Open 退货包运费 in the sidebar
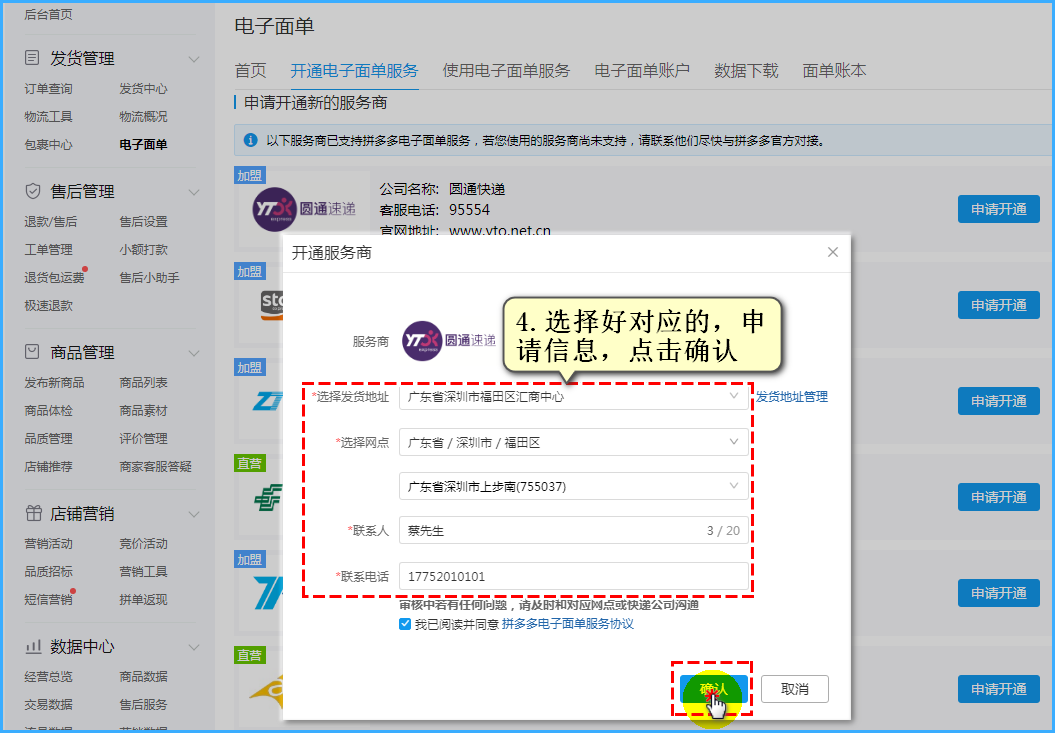 tap(54, 277)
